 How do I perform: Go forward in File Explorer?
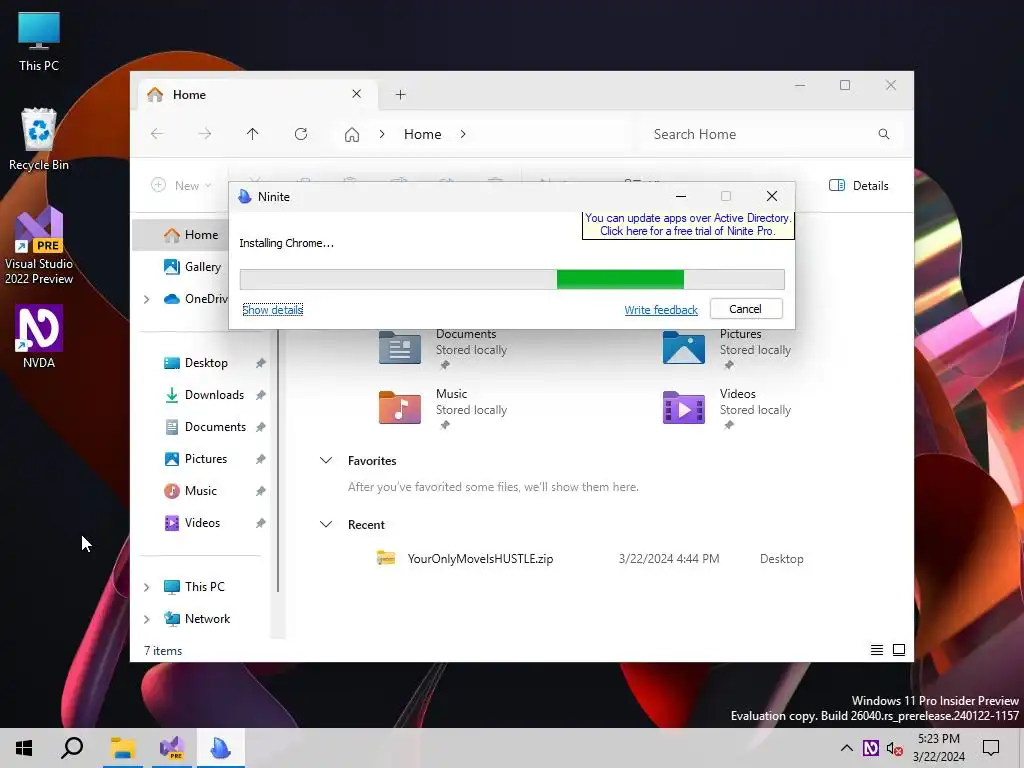click(205, 134)
